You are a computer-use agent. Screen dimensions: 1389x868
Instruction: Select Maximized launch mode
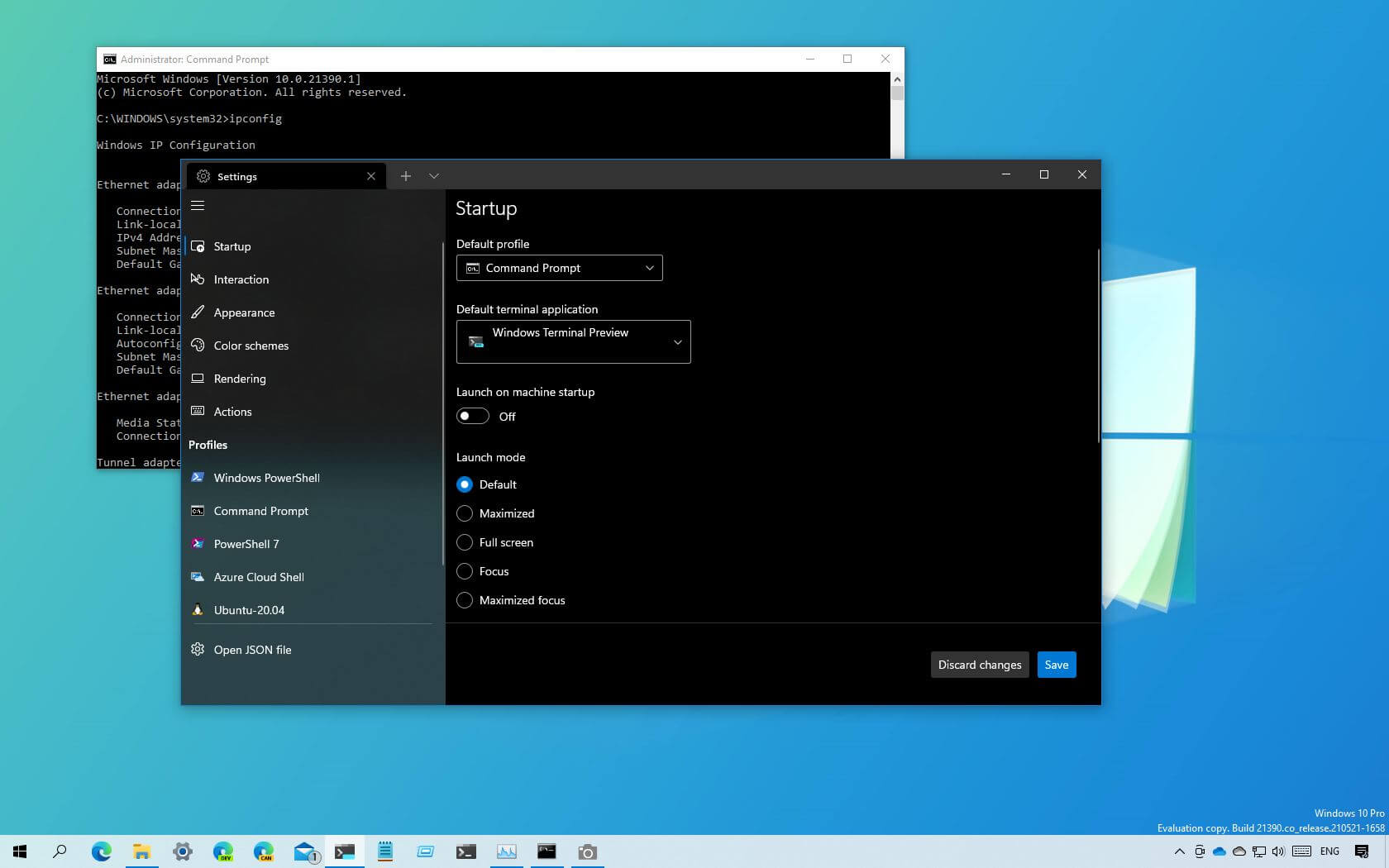pyautogui.click(x=465, y=513)
